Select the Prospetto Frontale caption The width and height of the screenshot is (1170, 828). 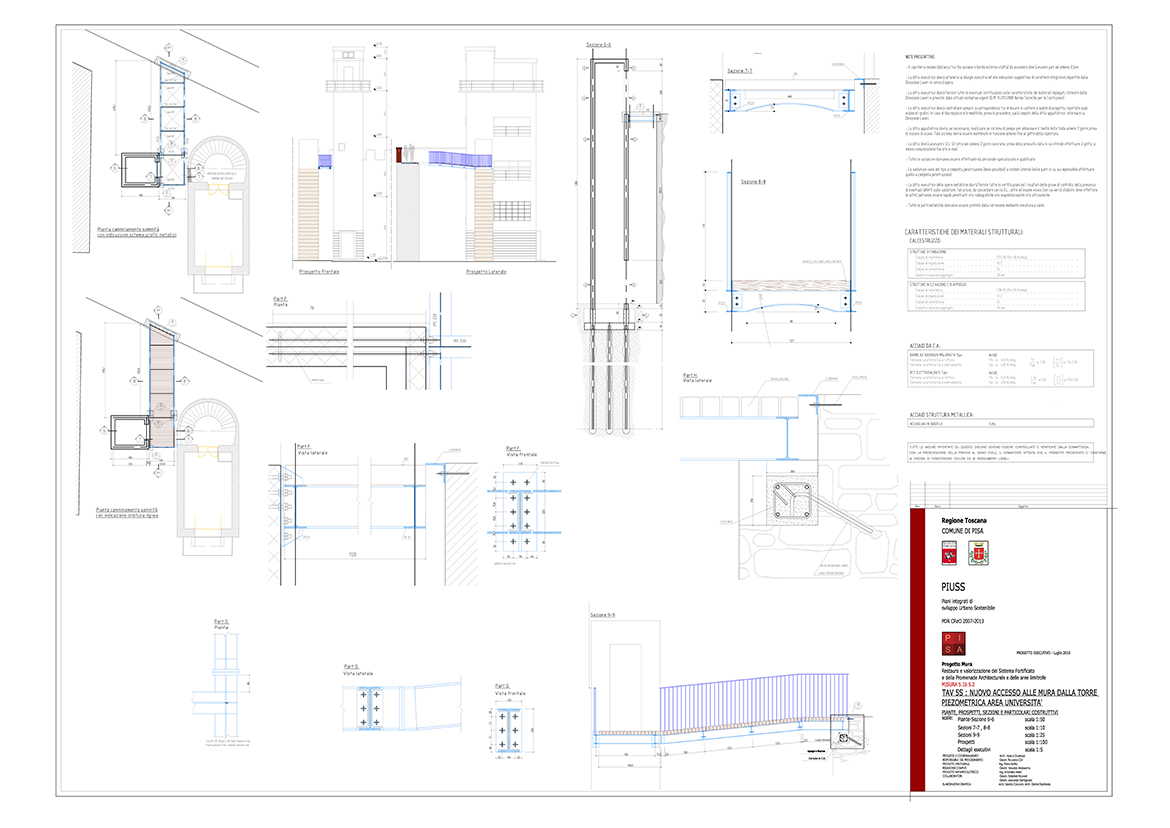point(319,272)
